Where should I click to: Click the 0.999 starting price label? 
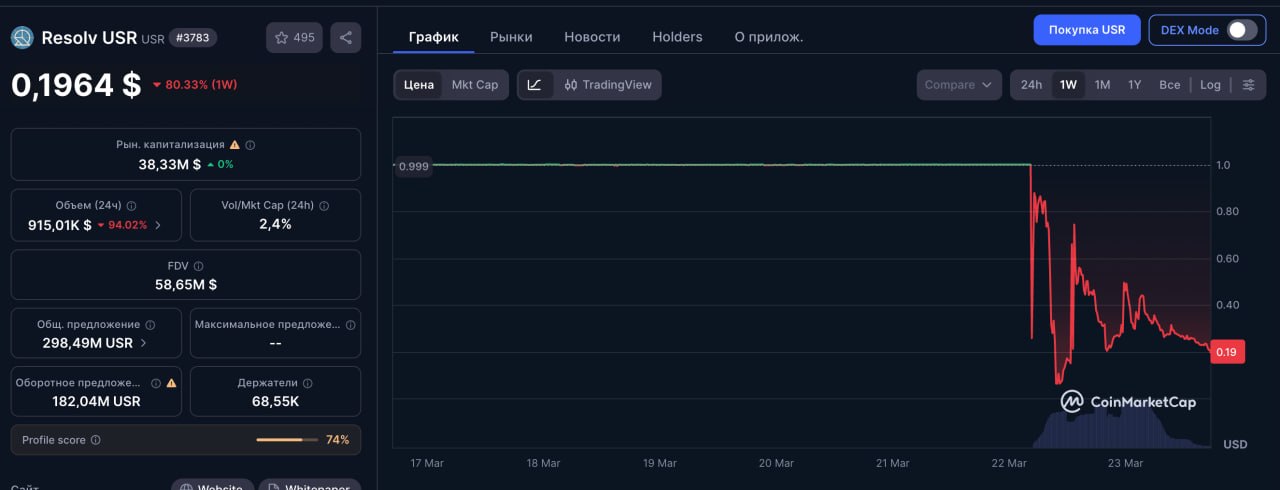pyautogui.click(x=413, y=166)
